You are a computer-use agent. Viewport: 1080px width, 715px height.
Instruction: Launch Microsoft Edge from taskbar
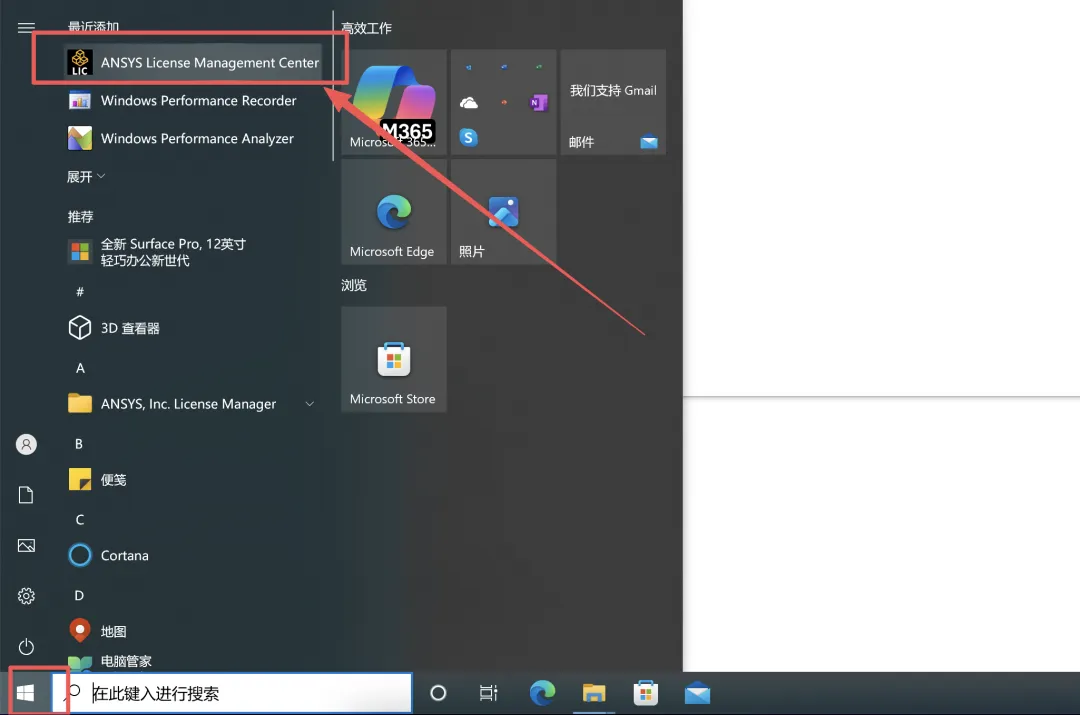(x=542, y=693)
